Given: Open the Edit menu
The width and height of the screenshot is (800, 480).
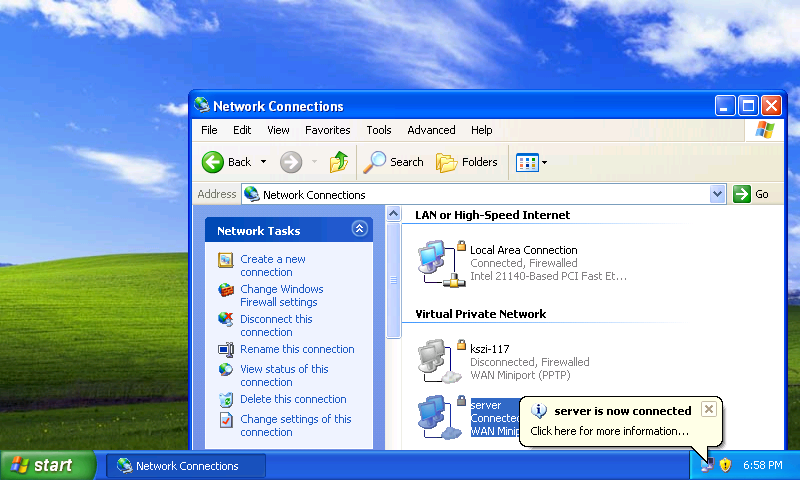Looking at the screenshot, I should pos(242,130).
